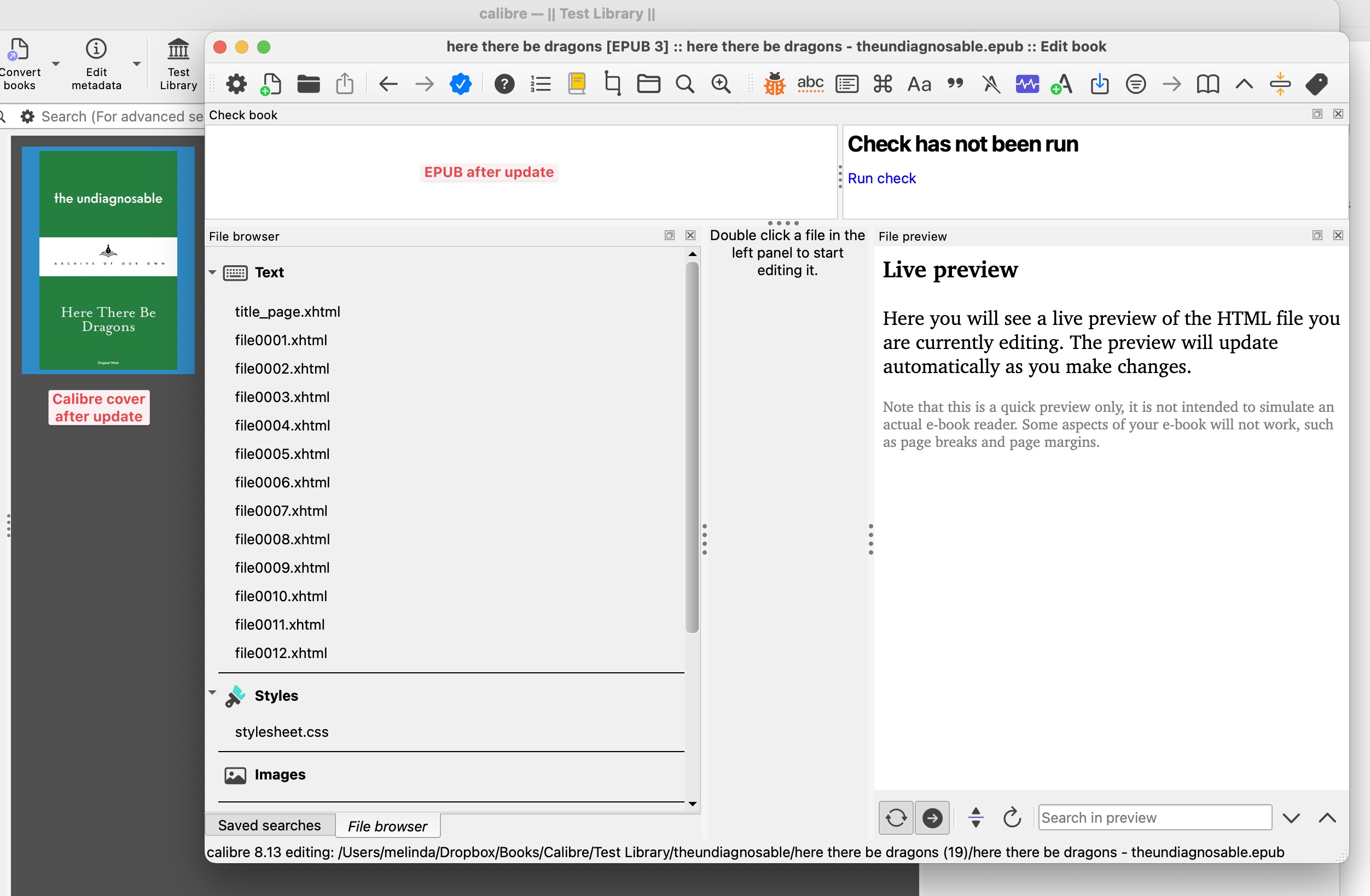Switch to the Saved searches tab
This screenshot has height=896, width=1370.
pos(269,825)
